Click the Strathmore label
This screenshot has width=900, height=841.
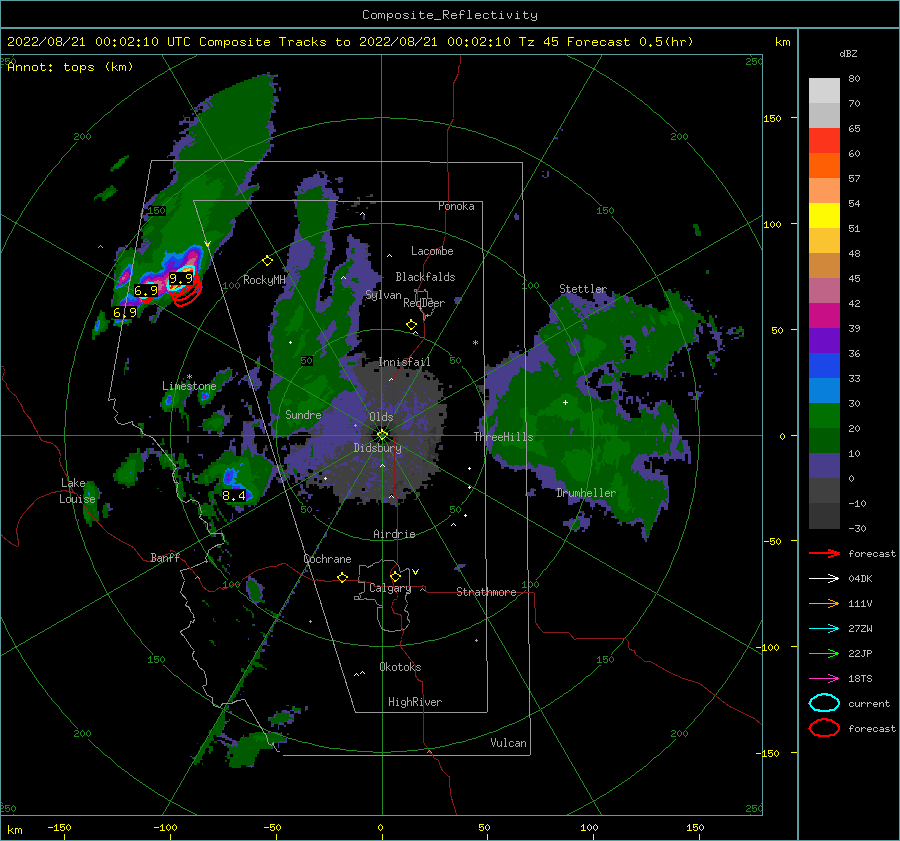click(x=486, y=592)
